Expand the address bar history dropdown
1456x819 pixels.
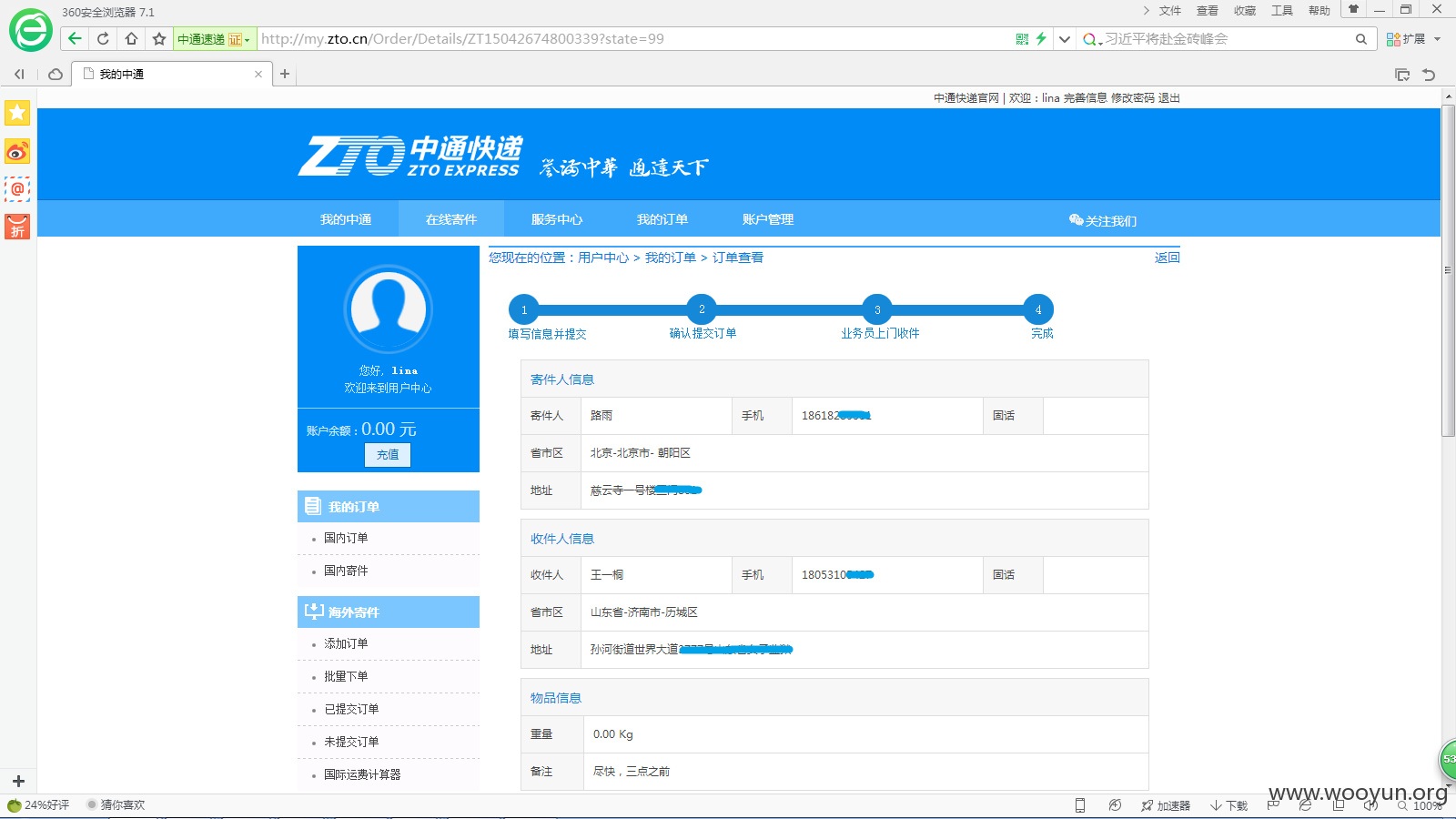(1064, 39)
